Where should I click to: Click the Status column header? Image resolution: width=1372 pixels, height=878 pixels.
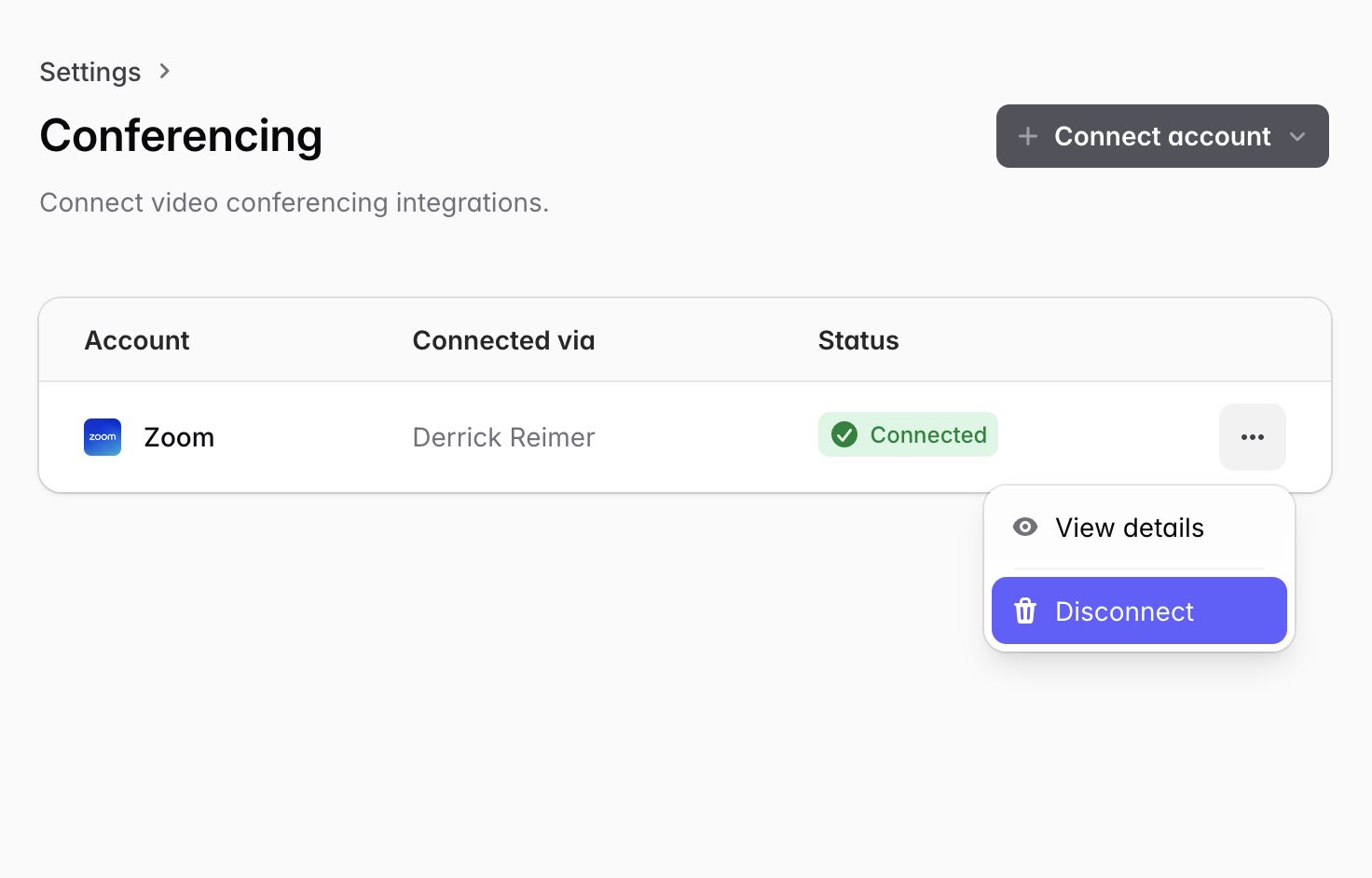click(x=858, y=340)
